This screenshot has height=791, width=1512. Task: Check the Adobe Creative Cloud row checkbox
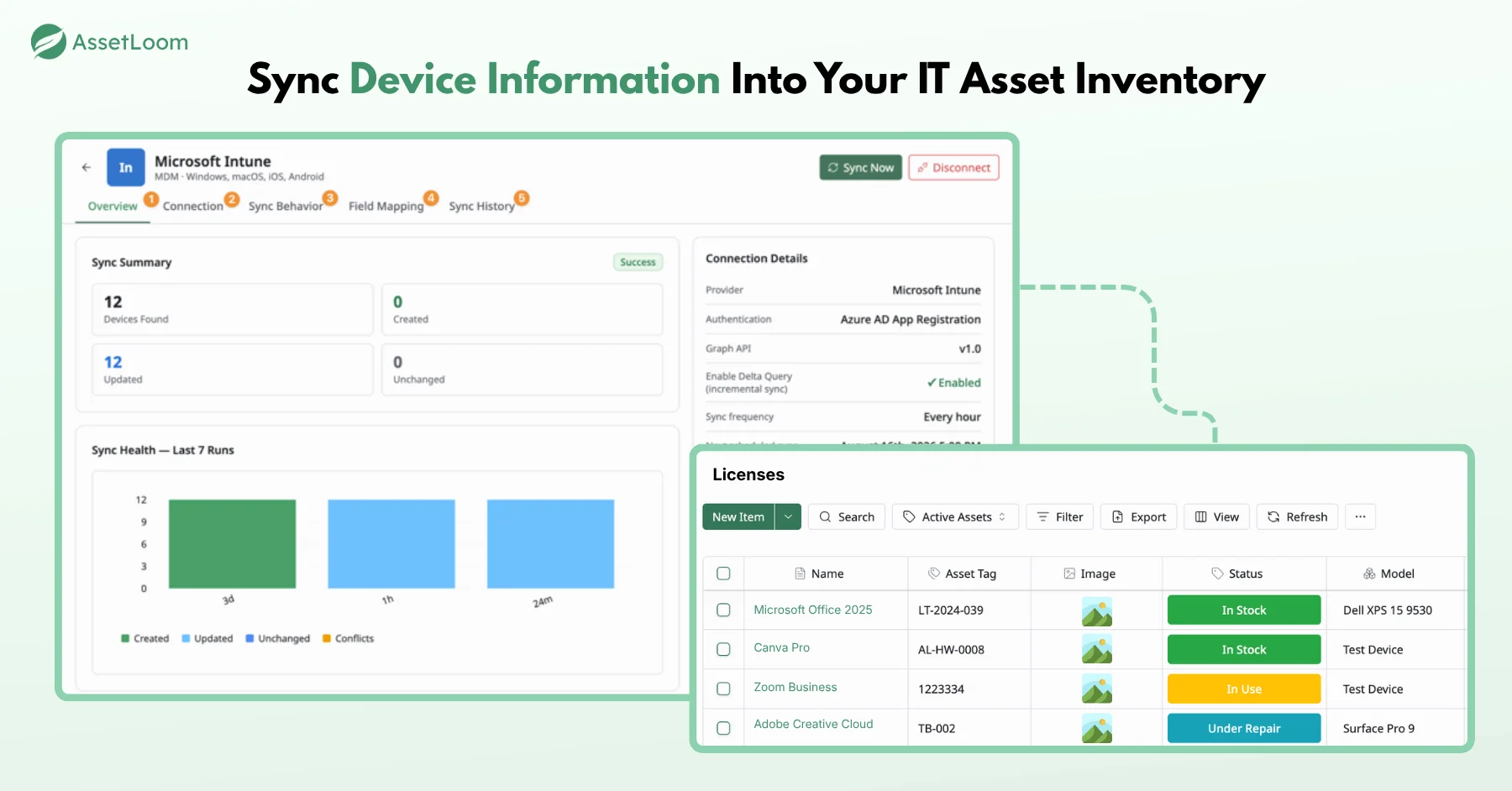click(723, 728)
